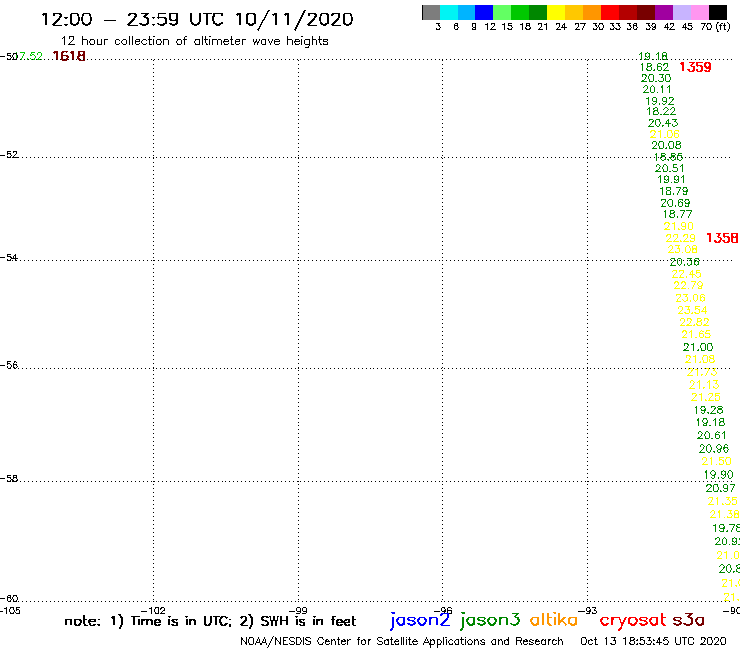Click the lavender swatch in the color scale
The width and height of the screenshot is (740, 650).
(681, 12)
